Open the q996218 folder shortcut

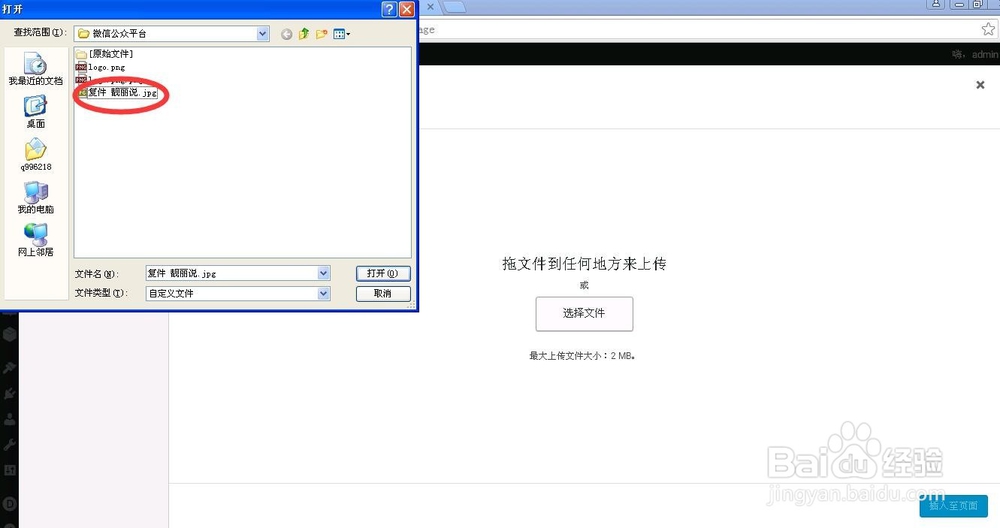coord(36,155)
